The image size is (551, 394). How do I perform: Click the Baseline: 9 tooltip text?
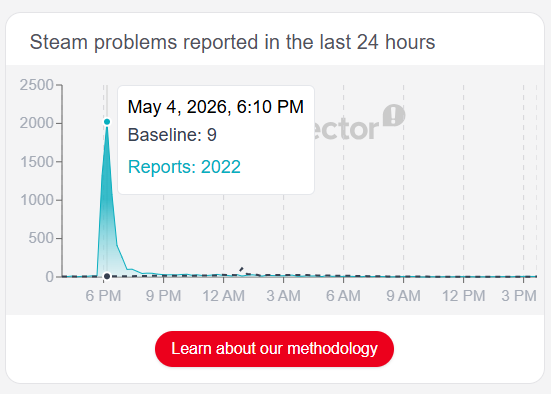tap(172, 135)
